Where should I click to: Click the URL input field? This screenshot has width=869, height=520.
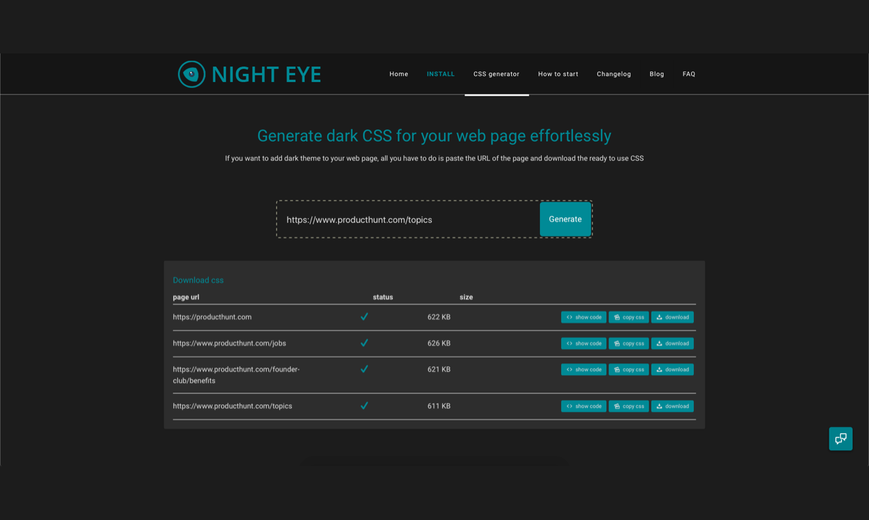408,220
